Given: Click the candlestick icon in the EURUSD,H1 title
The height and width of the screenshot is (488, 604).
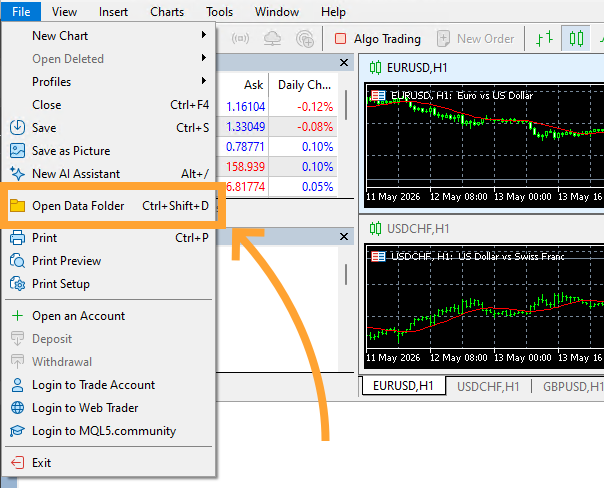Looking at the screenshot, I should pyautogui.click(x=375, y=67).
